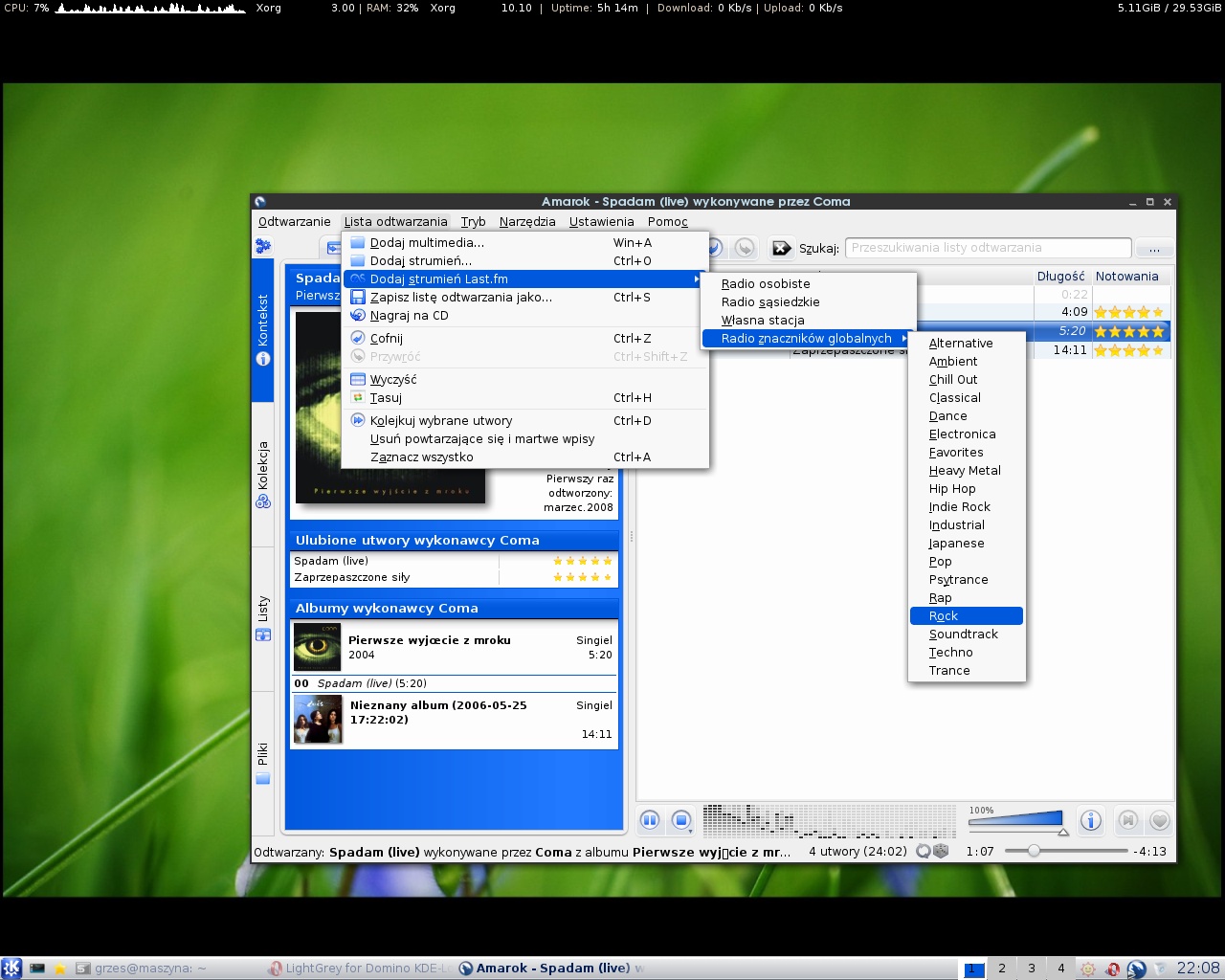The width and height of the screenshot is (1225, 980).
Task: Select Tasuj to shuffle the playlist
Action: [x=525, y=398]
